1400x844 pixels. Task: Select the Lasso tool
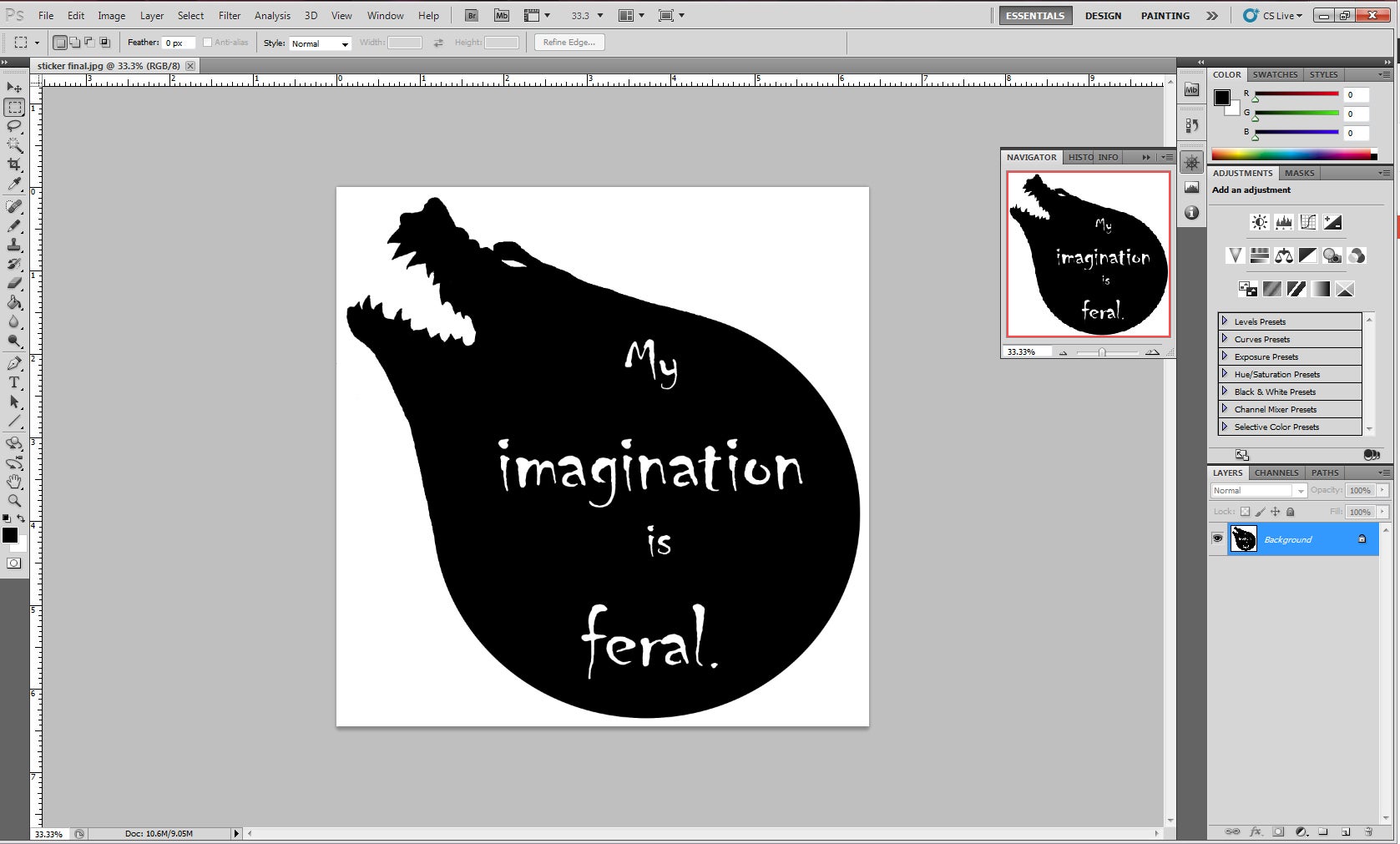point(14,126)
